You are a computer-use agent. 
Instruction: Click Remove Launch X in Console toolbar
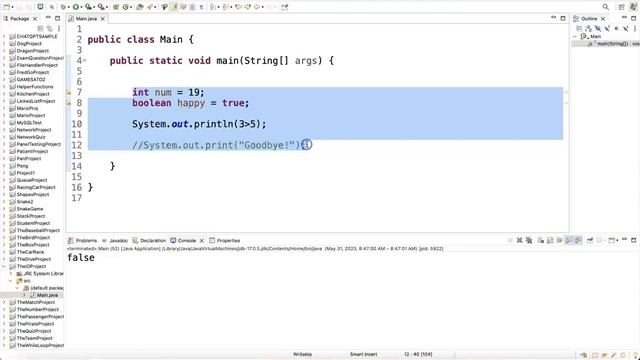(x=520, y=240)
